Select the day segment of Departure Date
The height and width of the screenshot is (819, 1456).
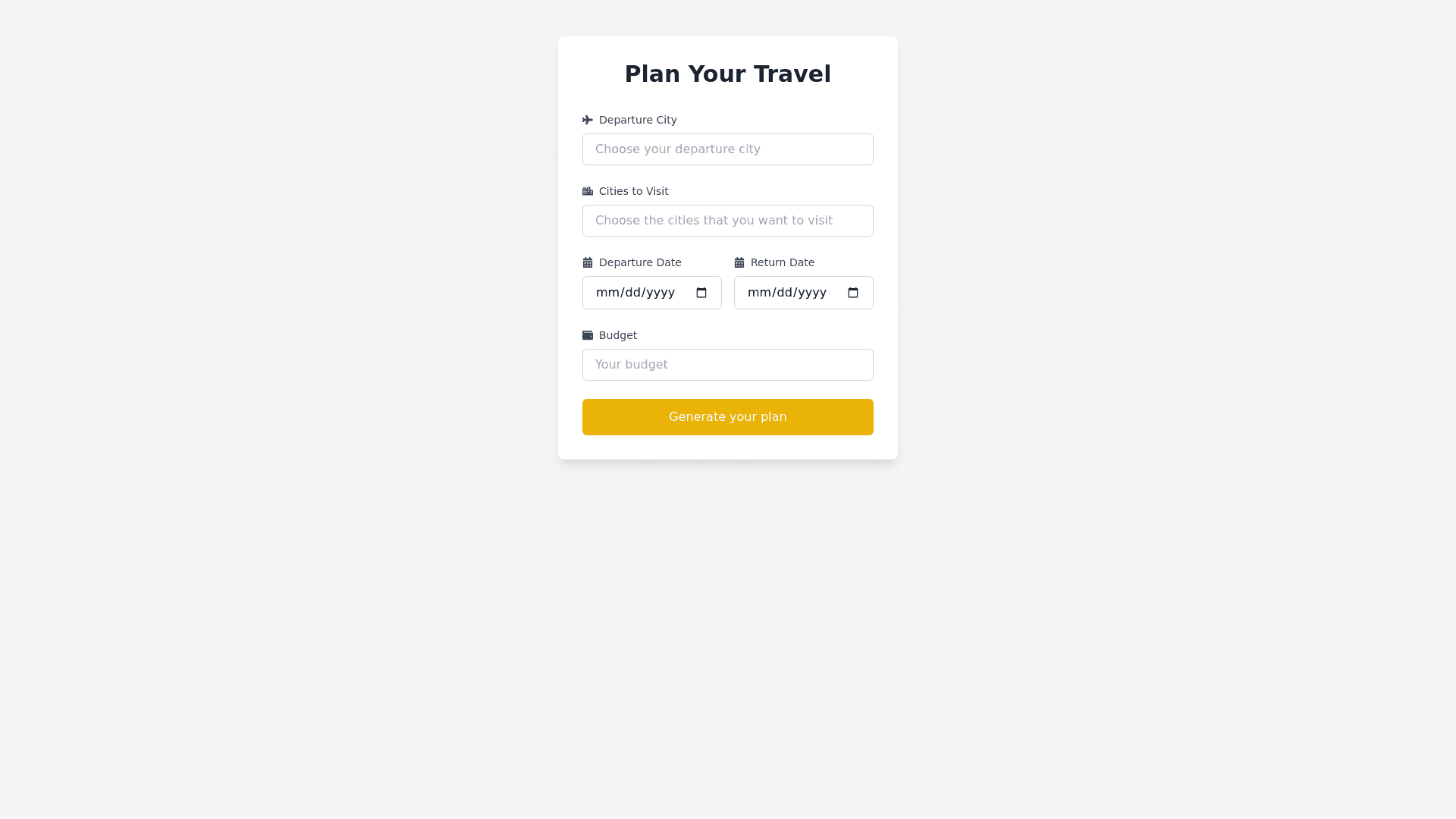pos(634,293)
